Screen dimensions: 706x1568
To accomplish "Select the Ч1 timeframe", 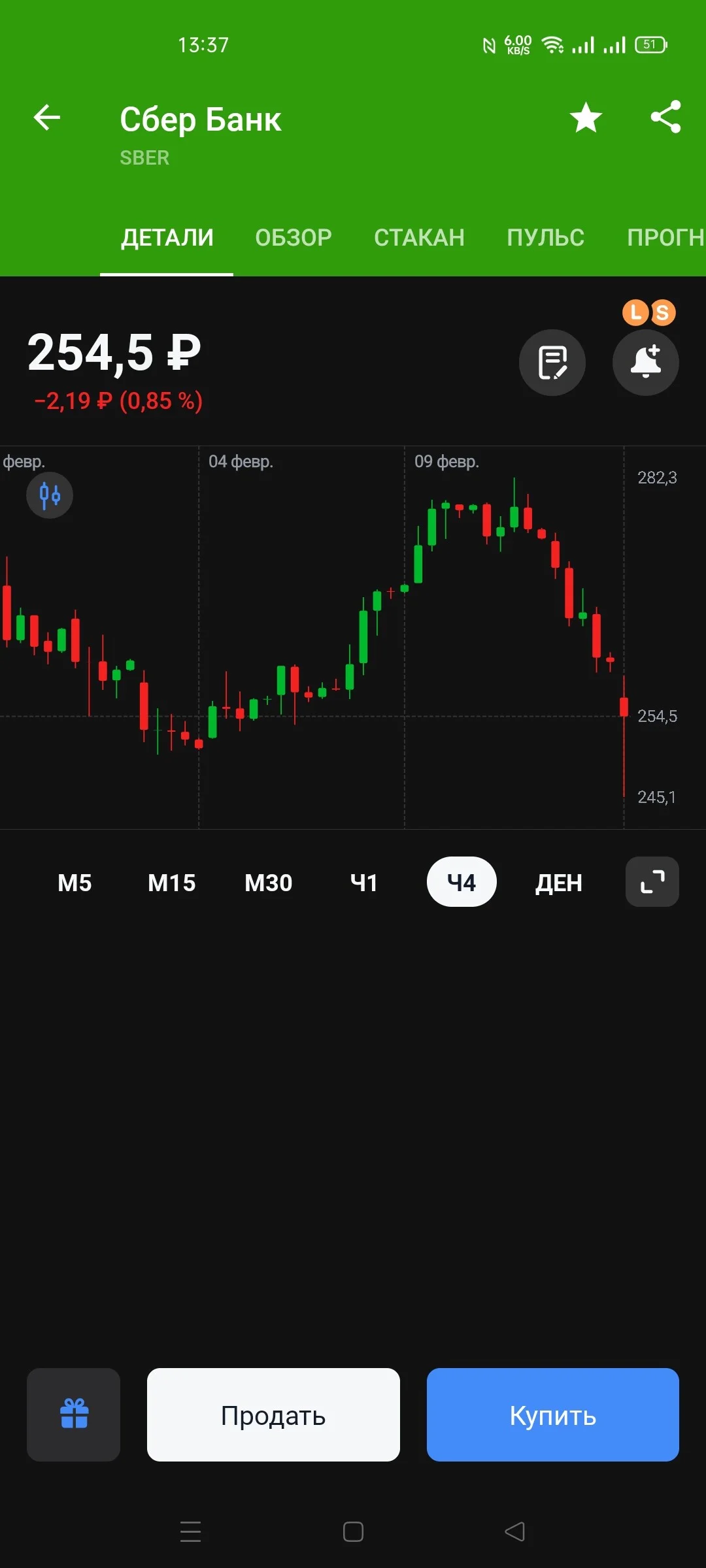I will tap(364, 883).
